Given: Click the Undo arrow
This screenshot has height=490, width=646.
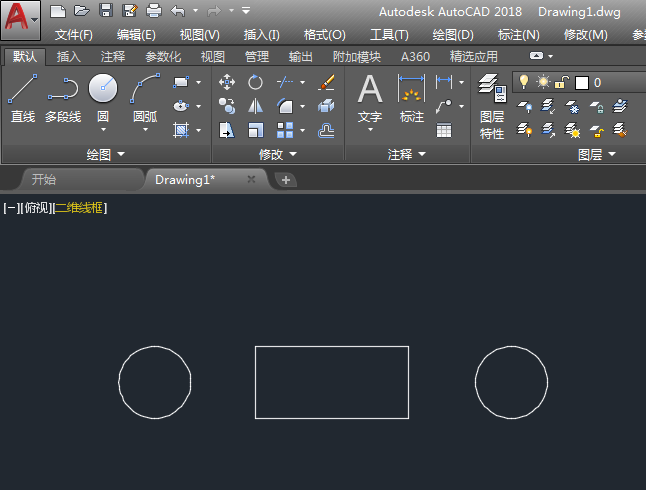Looking at the screenshot, I should (178, 11).
